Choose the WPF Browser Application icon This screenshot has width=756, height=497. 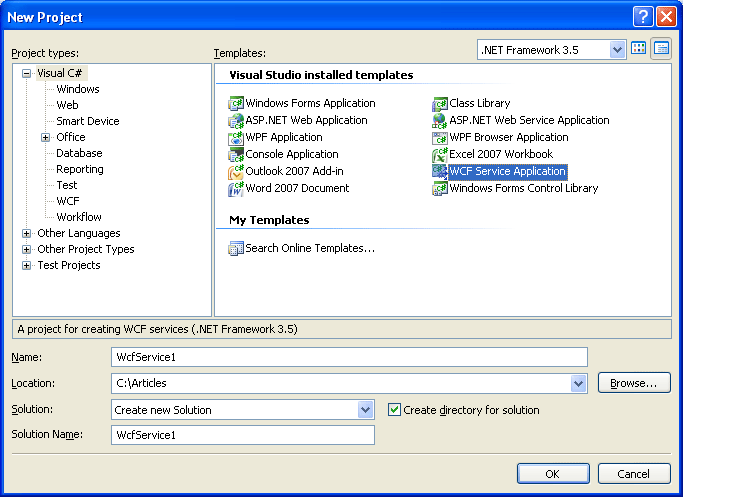[x=440, y=137]
